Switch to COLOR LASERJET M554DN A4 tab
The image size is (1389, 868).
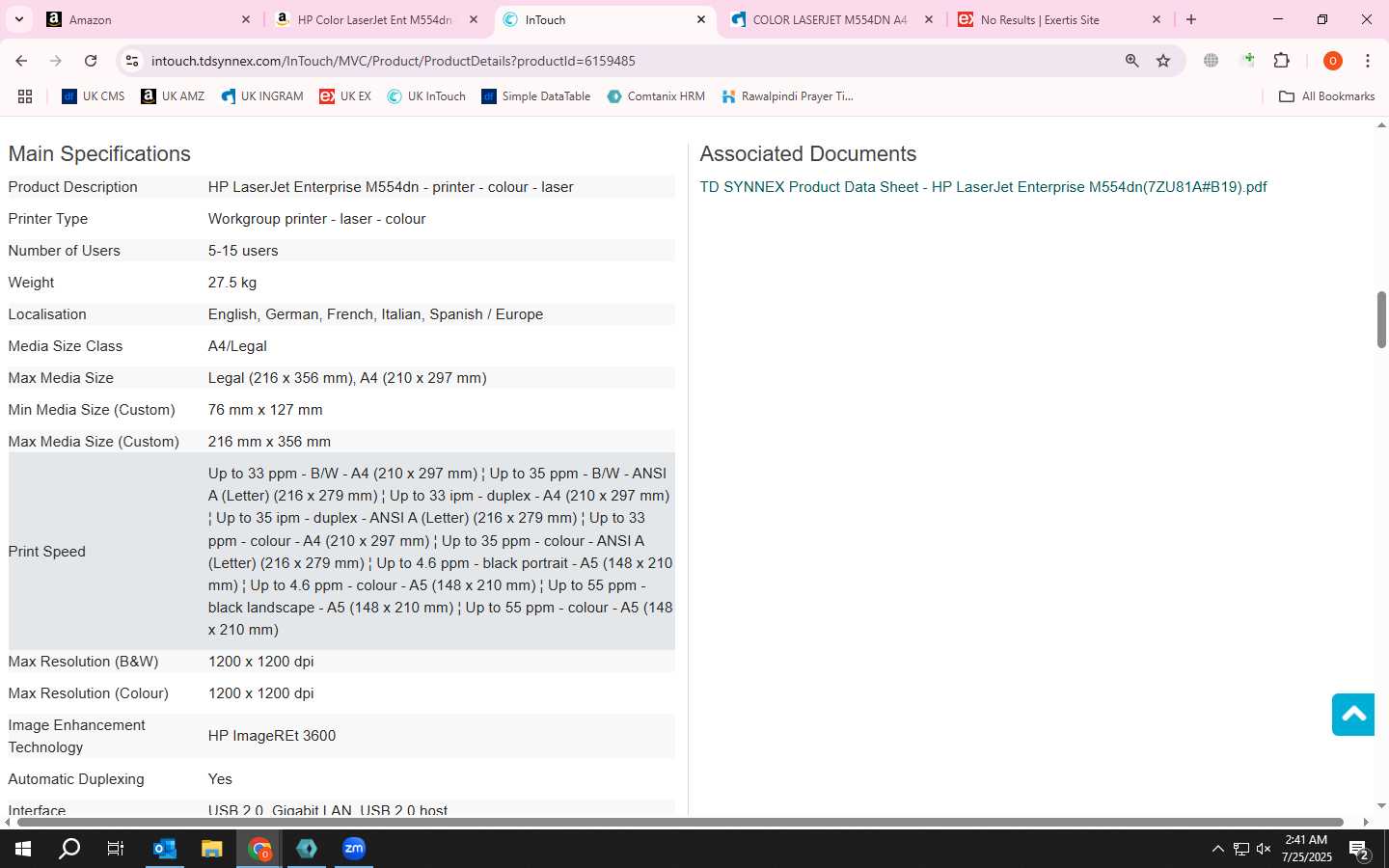830,19
